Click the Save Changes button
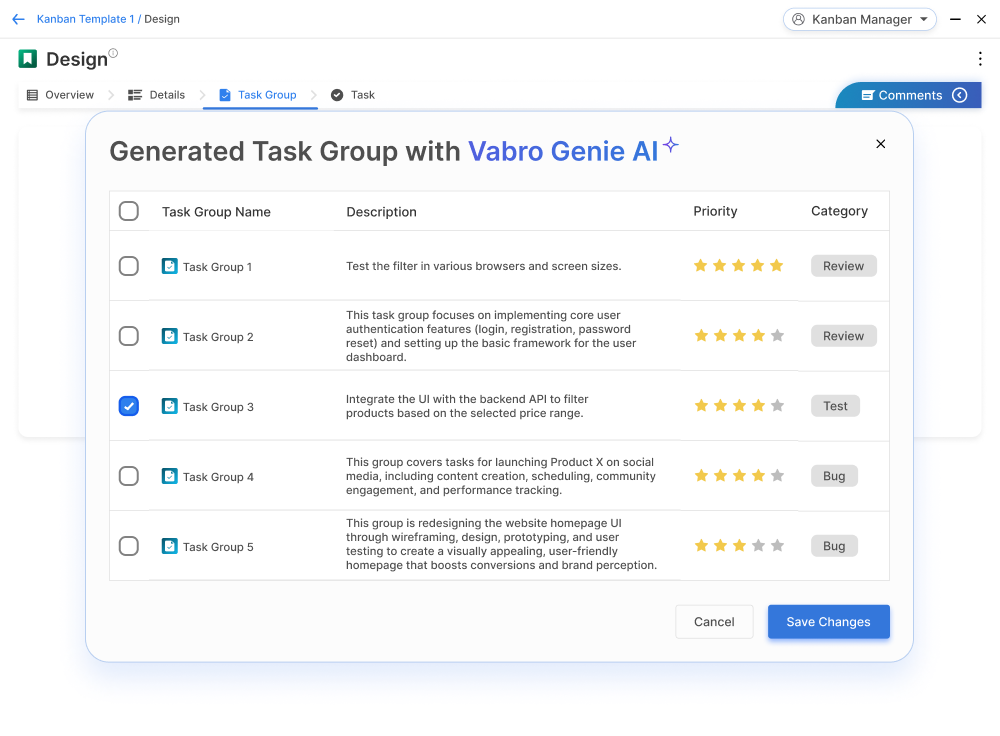Screen dimensions: 1000x736 tap(828, 622)
